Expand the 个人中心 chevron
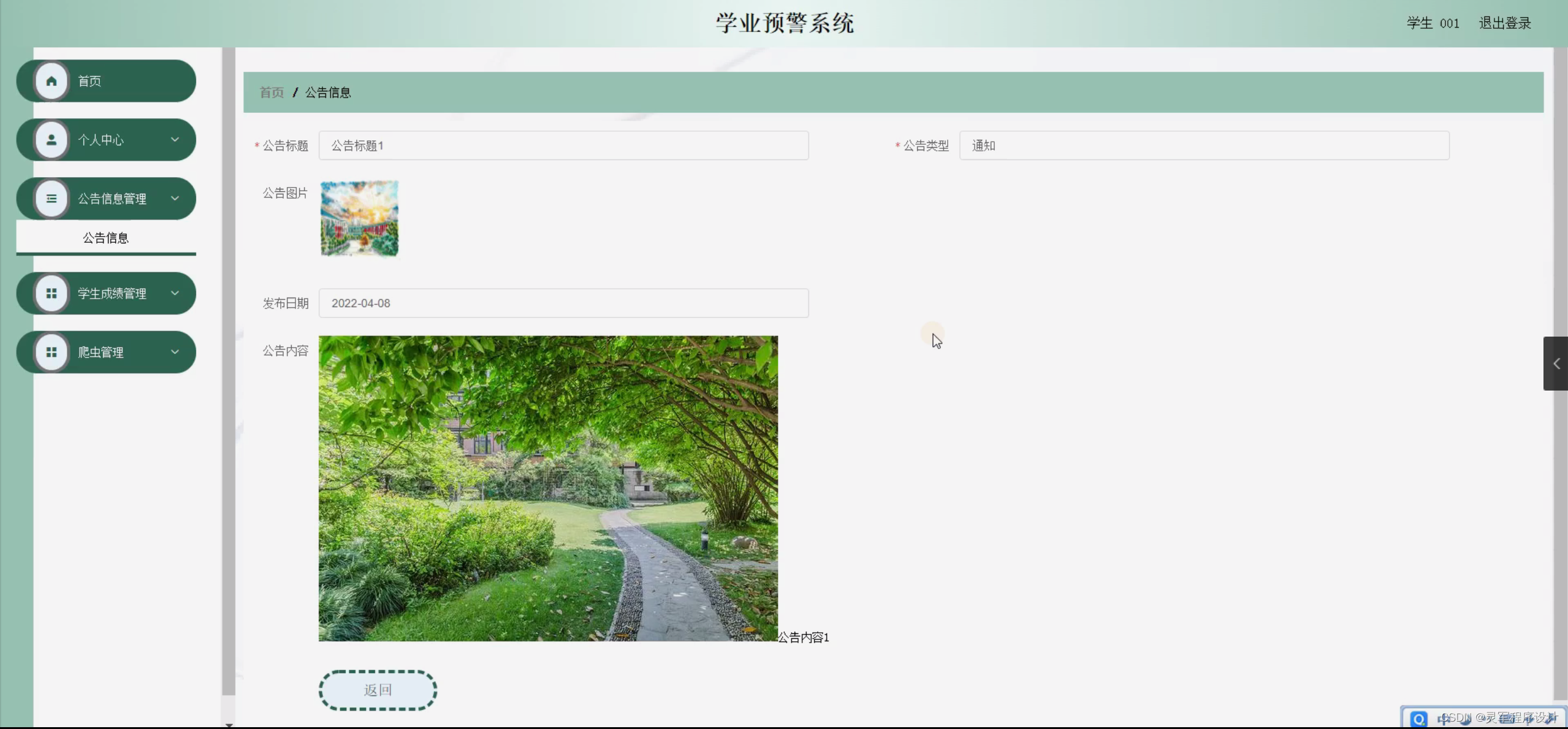This screenshot has width=1568, height=729. pyautogui.click(x=175, y=140)
